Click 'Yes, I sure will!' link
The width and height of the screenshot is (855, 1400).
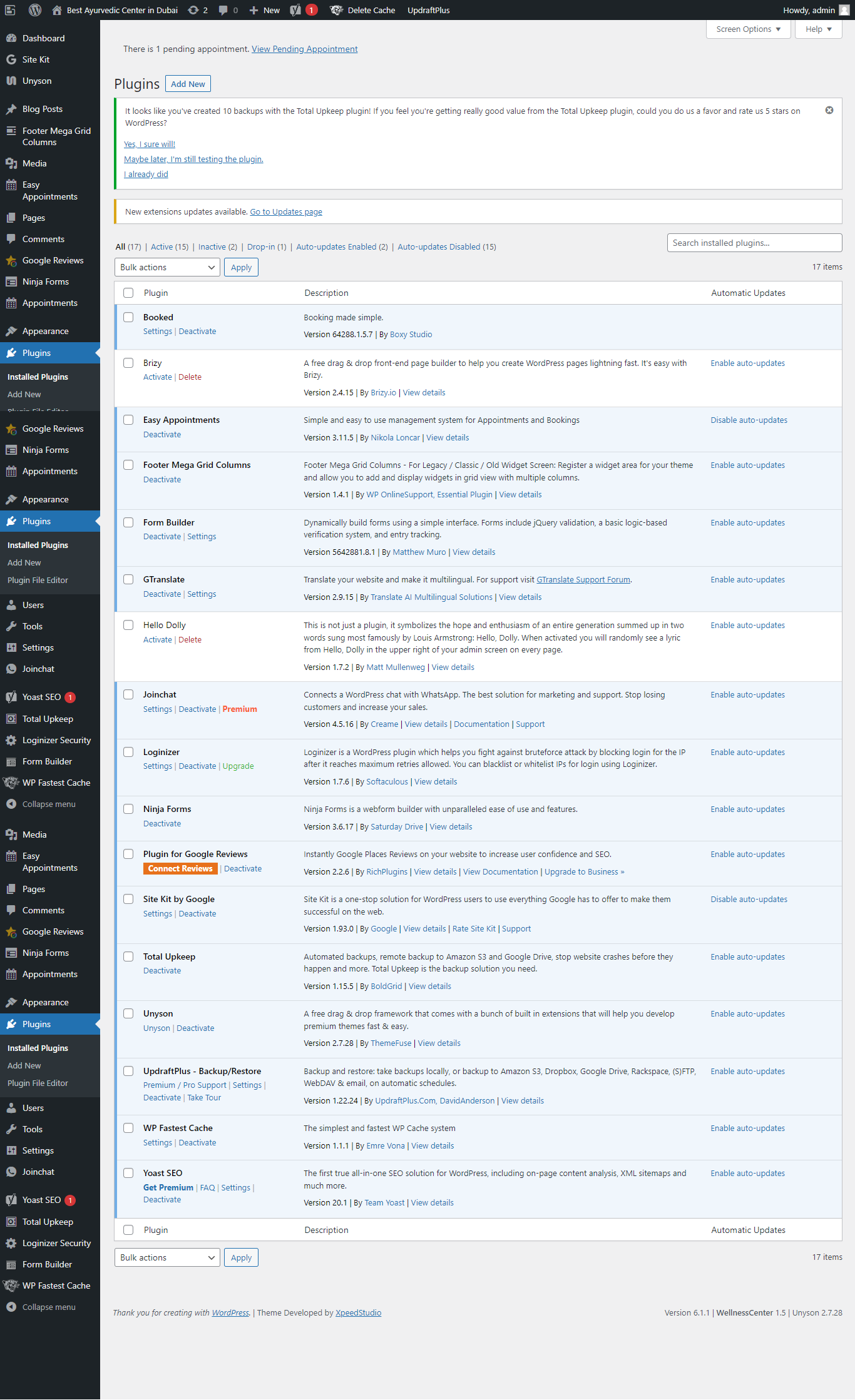tap(150, 145)
